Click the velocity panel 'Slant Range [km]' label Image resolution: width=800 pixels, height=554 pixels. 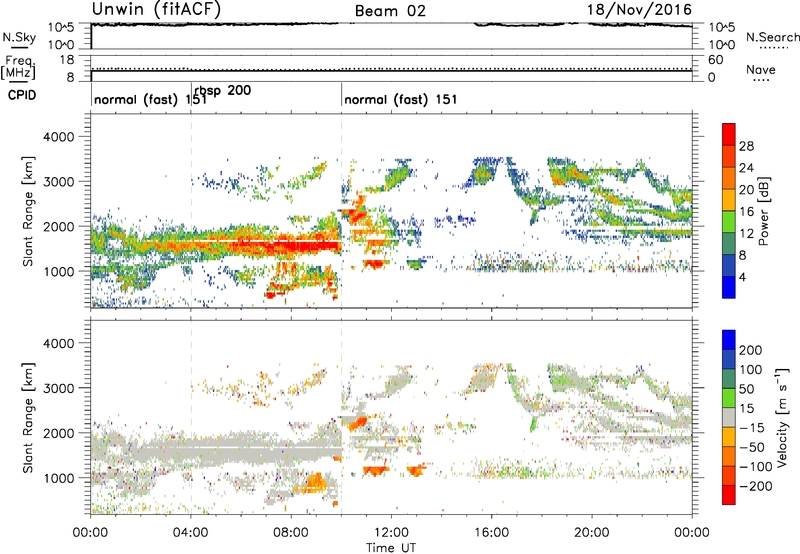pyautogui.click(x=28, y=417)
